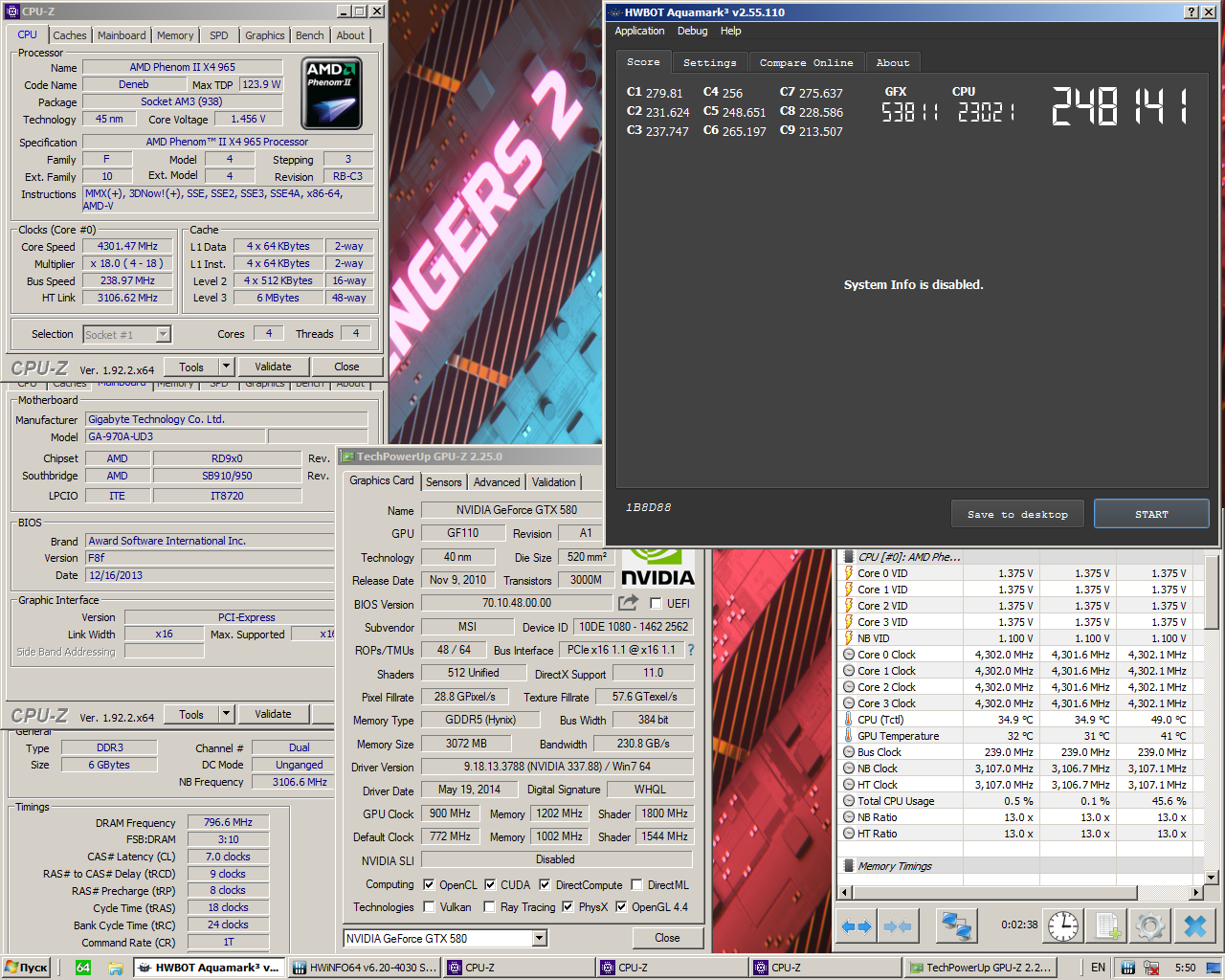Viewport: 1225px width, 980px height.
Task: Click Close button in GPU-Z
Action: tap(667, 938)
